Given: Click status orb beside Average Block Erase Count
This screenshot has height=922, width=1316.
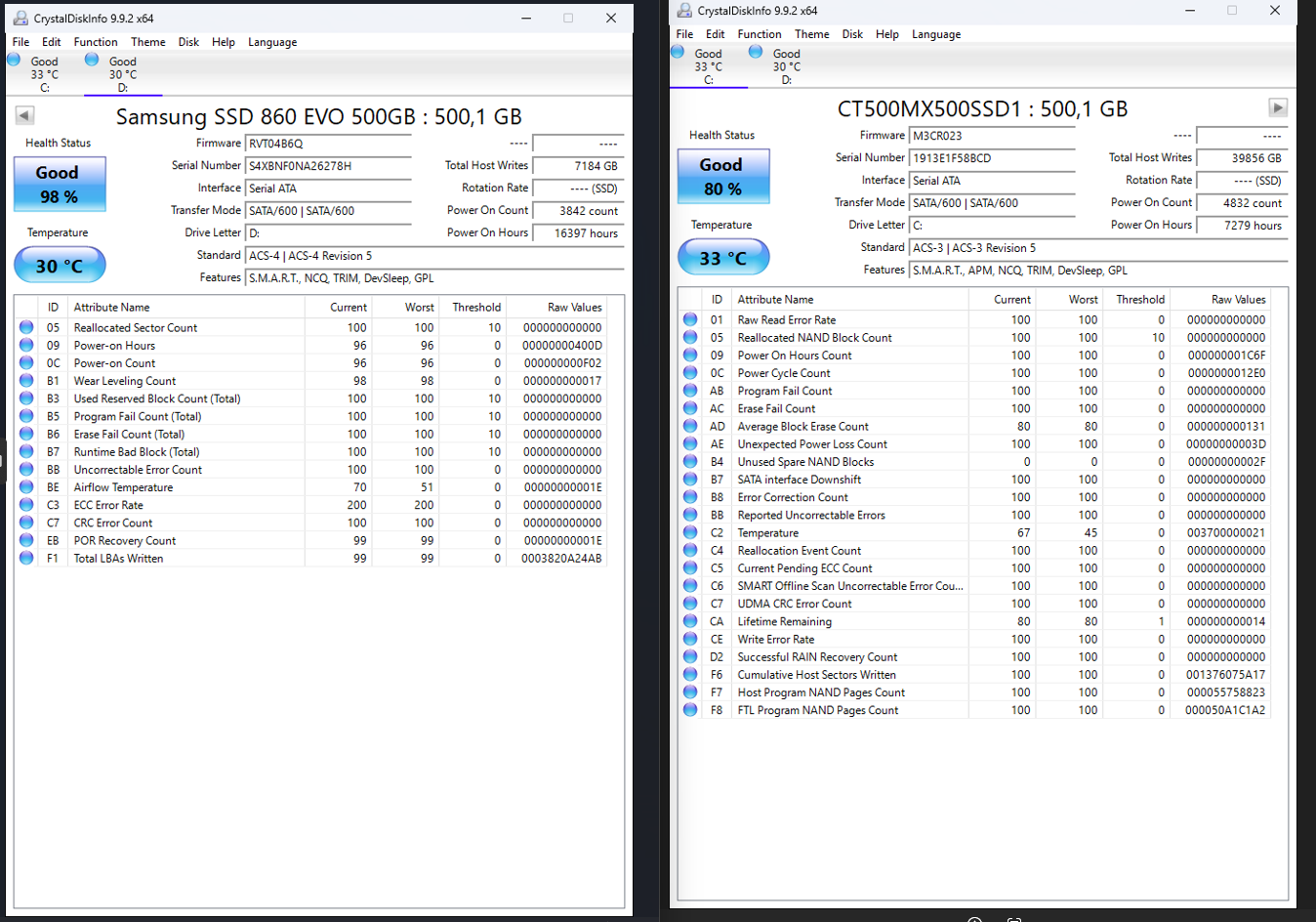Looking at the screenshot, I should pos(690,427).
